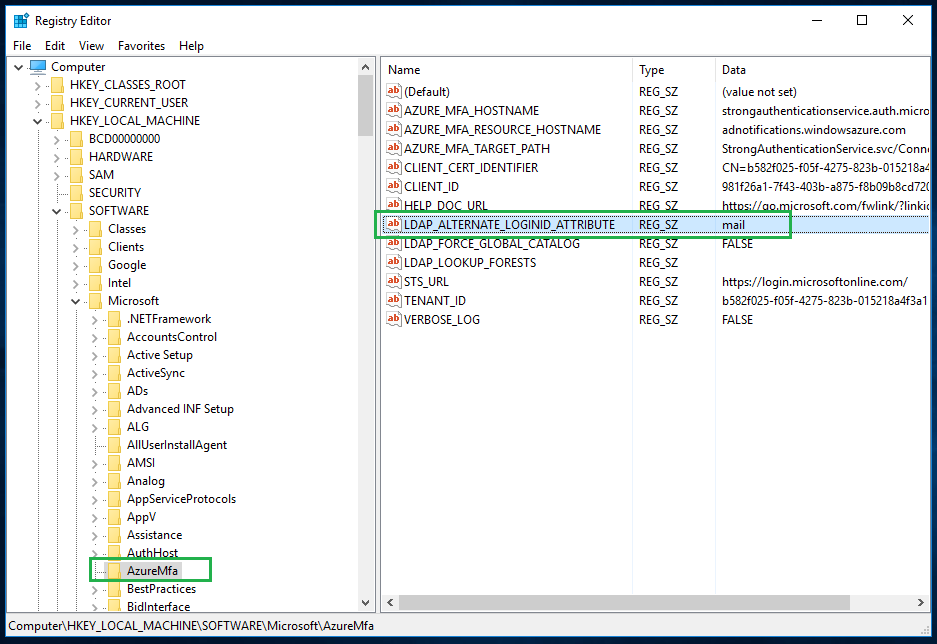Viewport: 937px width, 644px height.
Task: Select the LDAP_FORCE_GLOBAL_CATALOG value
Action: pos(491,244)
